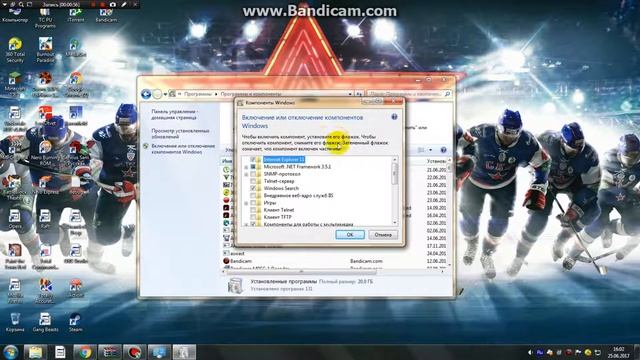Open Bandicam desktop shortcut
Image resolution: width=640 pixels, height=360 pixels.
click(x=106, y=15)
